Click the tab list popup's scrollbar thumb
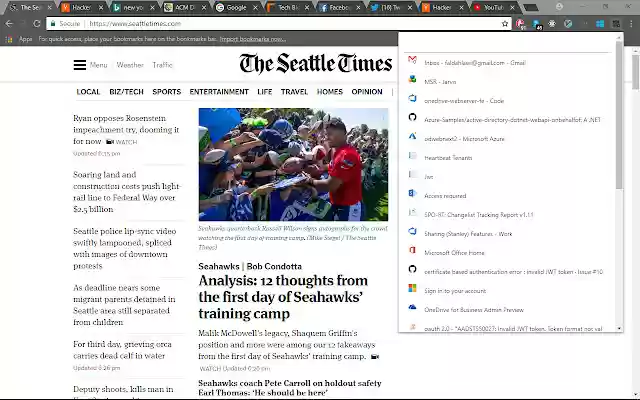 click(x=619, y=114)
